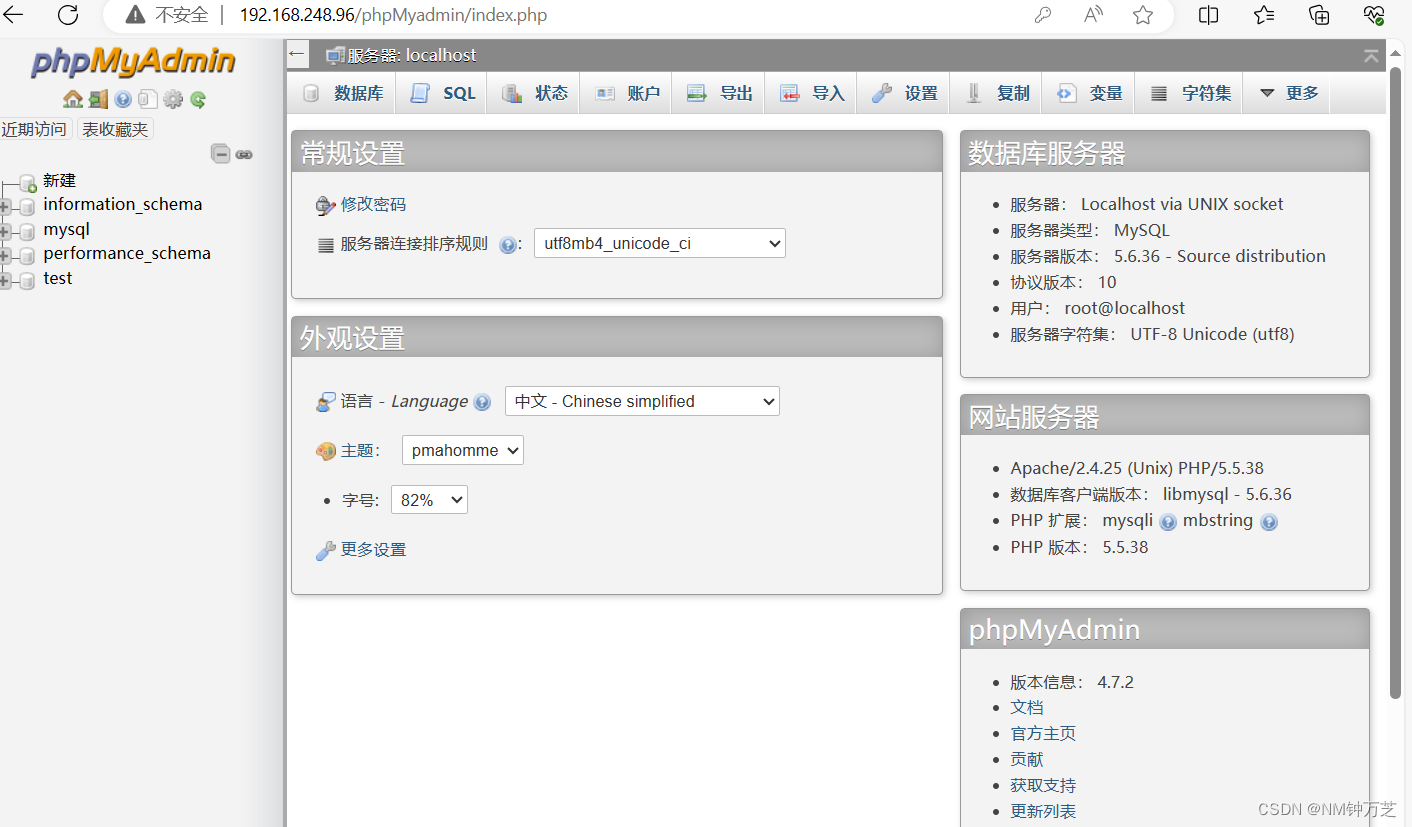Switch to the SQL tab
Screen dimensions: 1412x827
(x=443, y=93)
